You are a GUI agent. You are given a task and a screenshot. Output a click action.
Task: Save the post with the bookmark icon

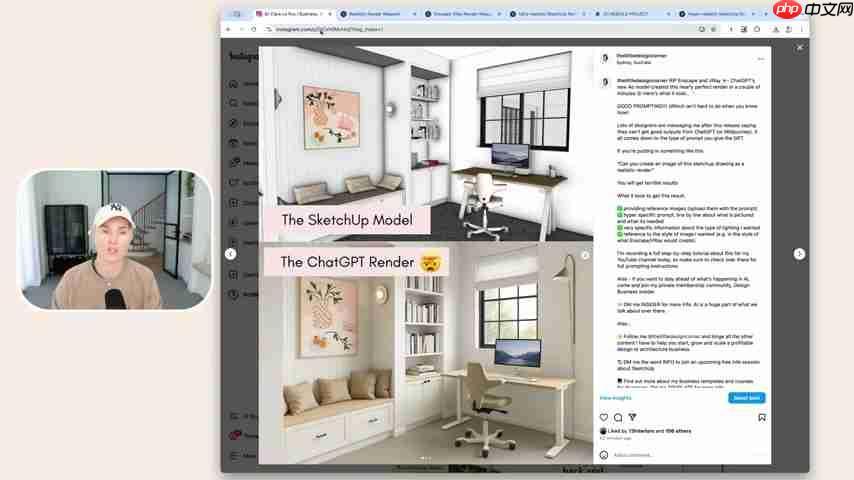click(762, 417)
